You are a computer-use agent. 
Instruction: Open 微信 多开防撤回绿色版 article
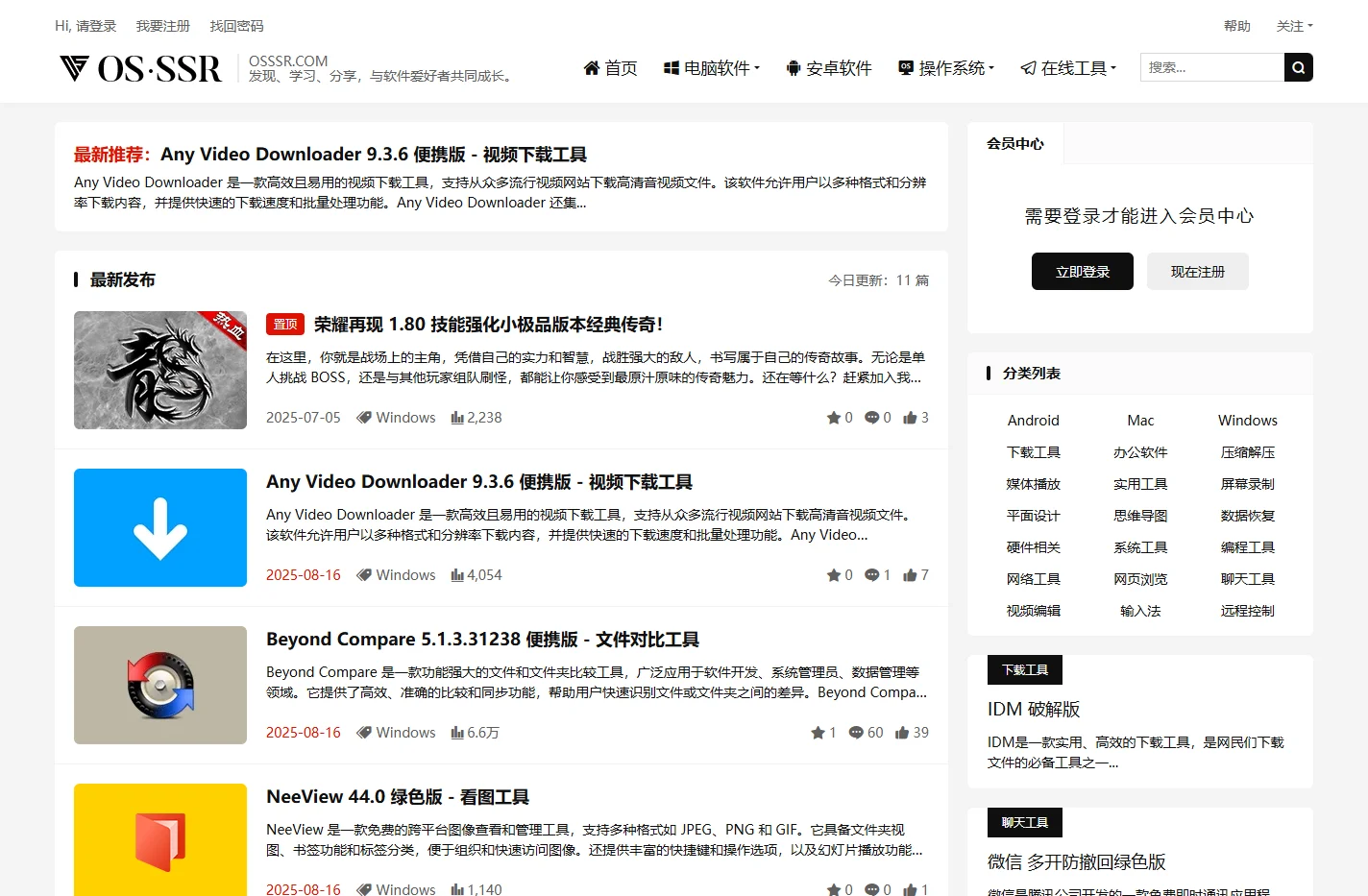pyautogui.click(x=1076, y=862)
